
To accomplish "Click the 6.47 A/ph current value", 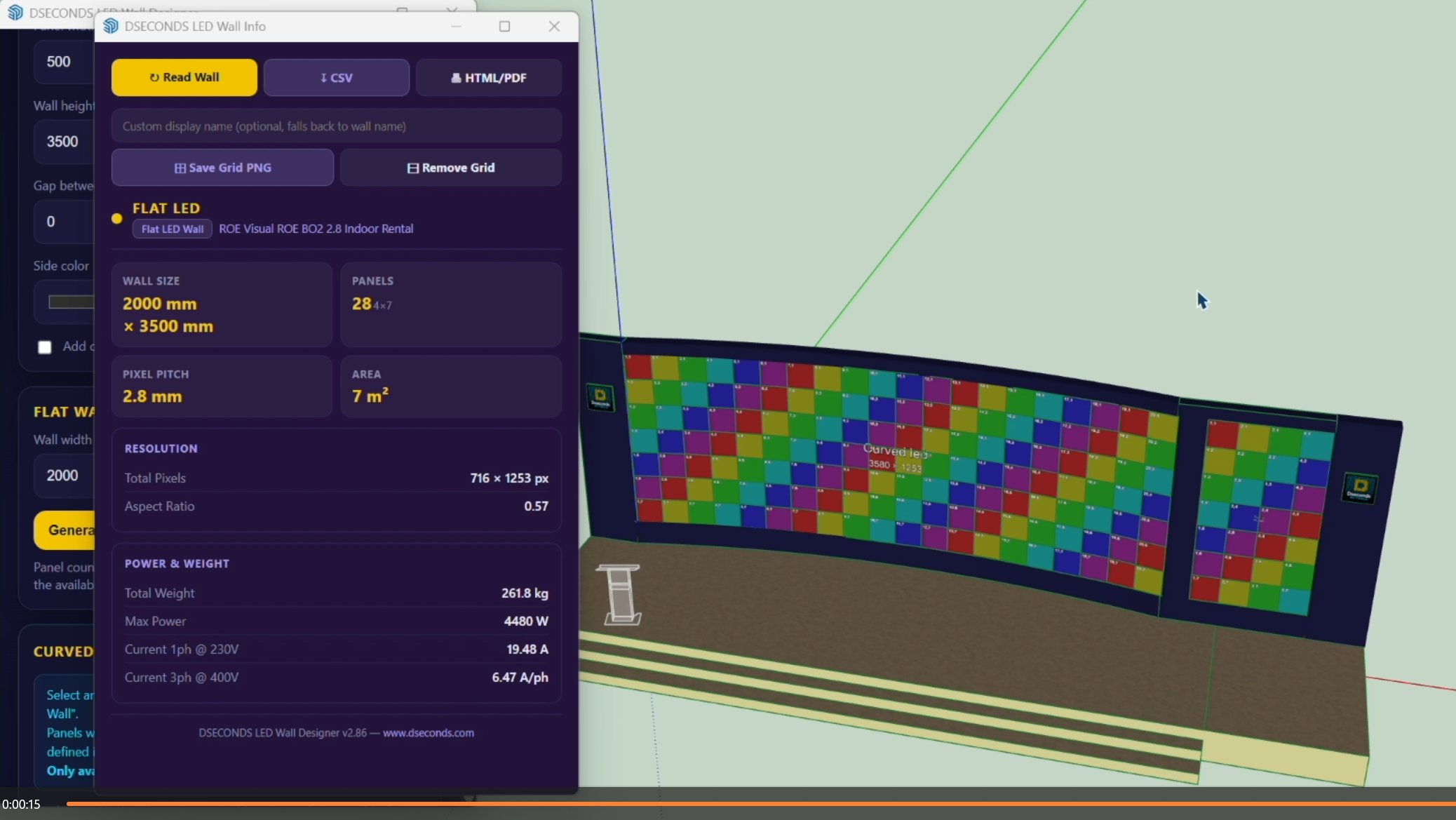I will [x=520, y=678].
